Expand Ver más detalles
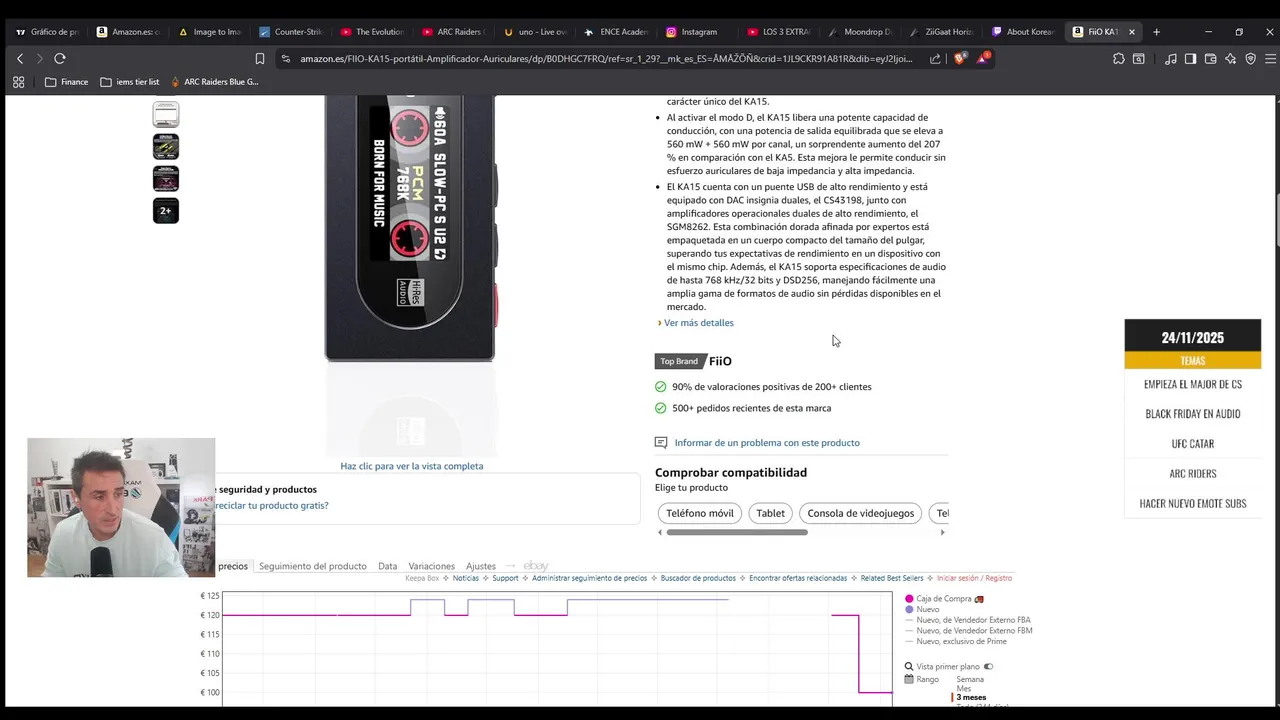 699,323
